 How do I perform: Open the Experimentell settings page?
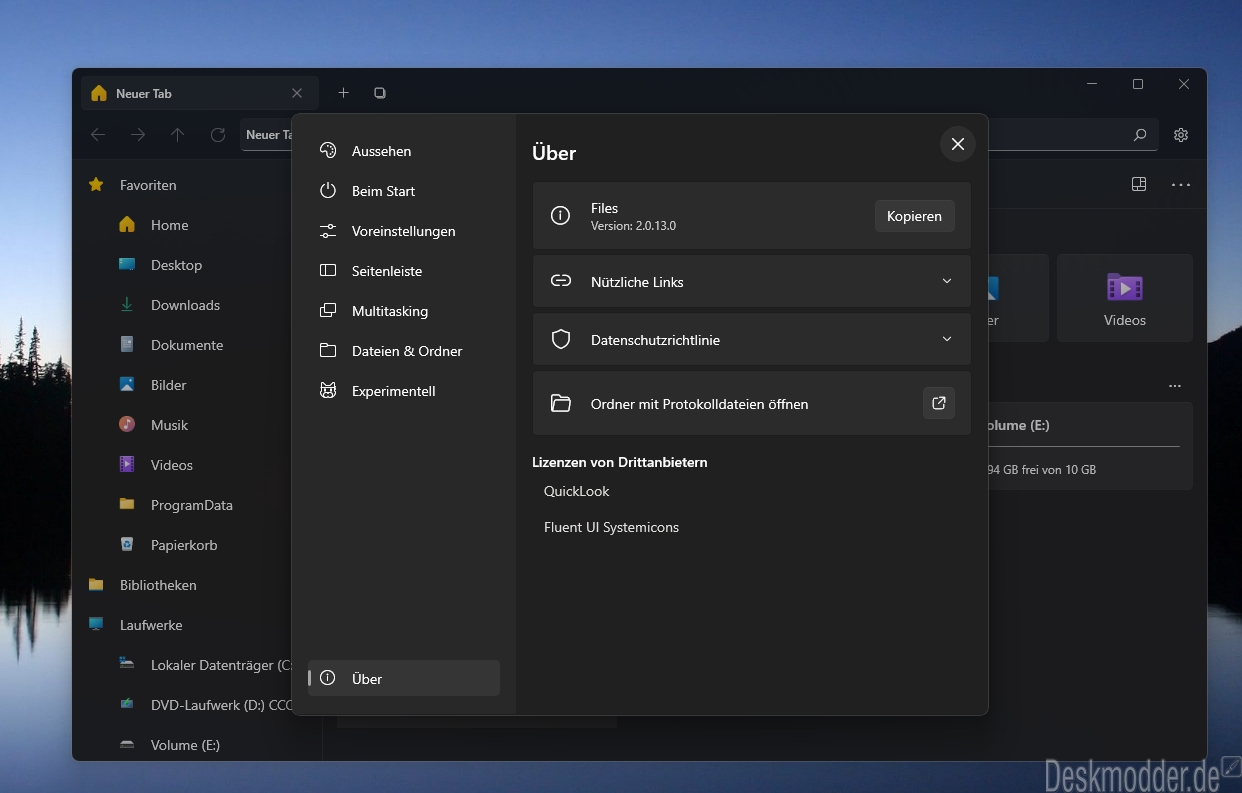pyautogui.click(x=404, y=391)
